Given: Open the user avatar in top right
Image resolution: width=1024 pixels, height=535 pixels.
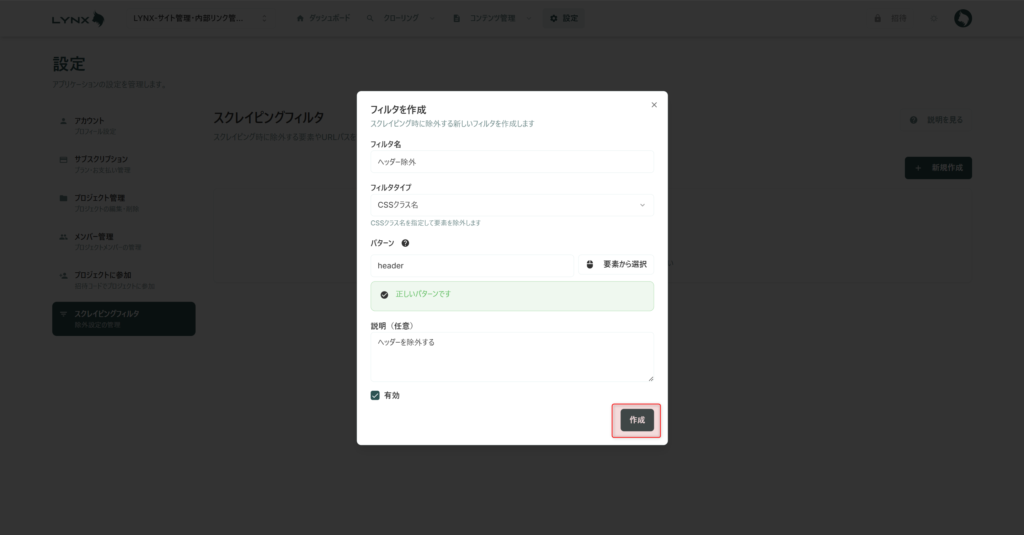Looking at the screenshot, I should pos(963,19).
